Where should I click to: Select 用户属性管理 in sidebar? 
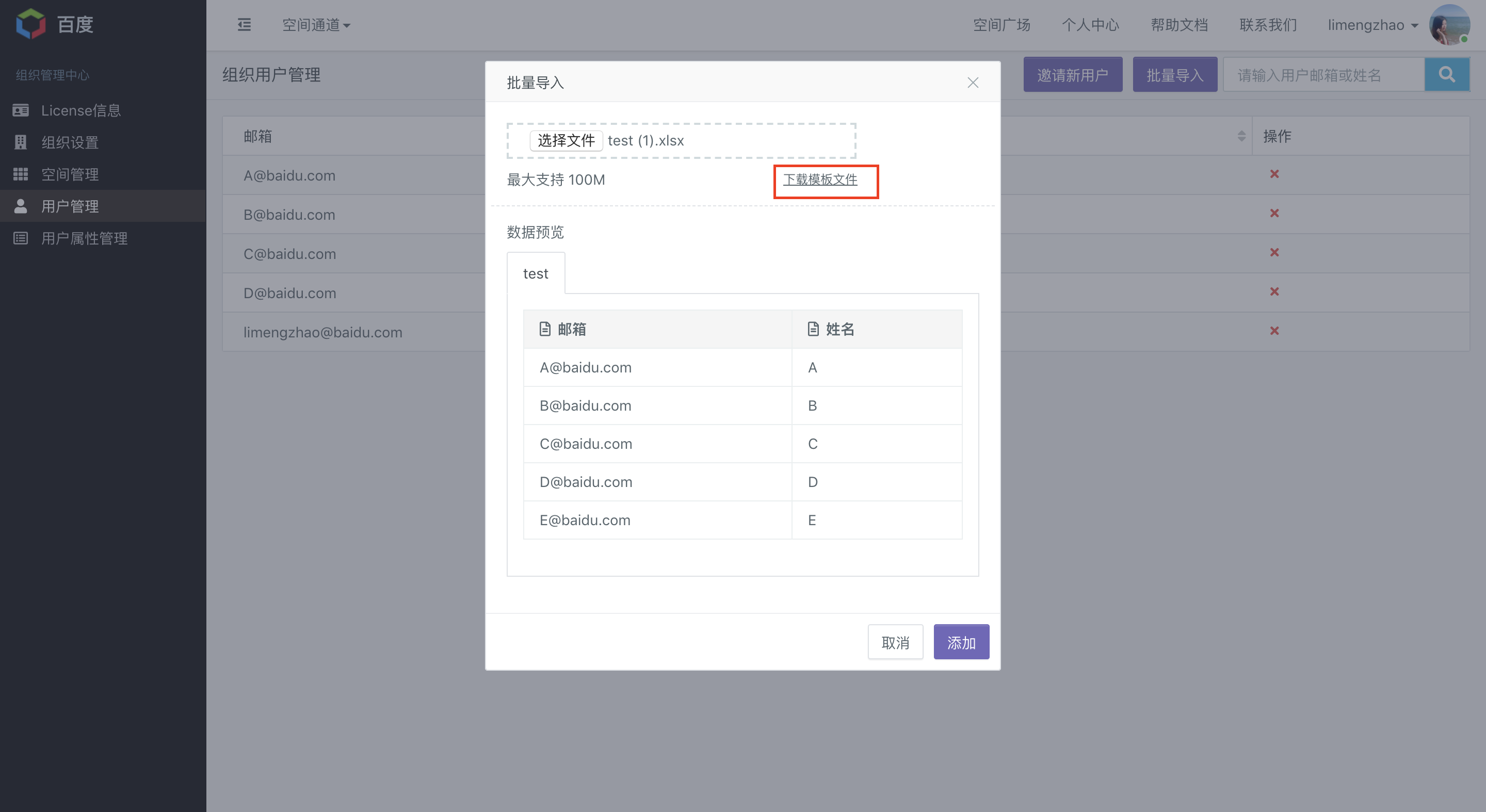pyautogui.click(x=84, y=238)
